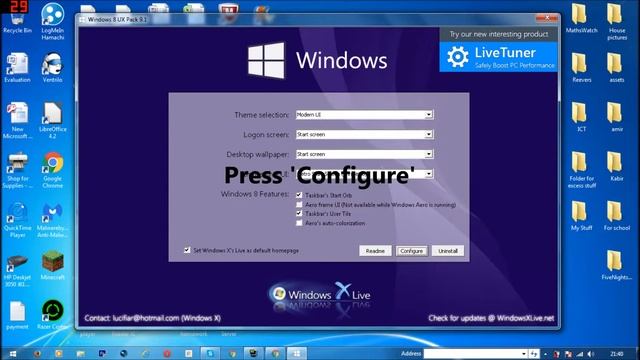Toggle Set Windows X's Live homepage checkbox
The height and width of the screenshot is (360, 640).
pos(187,250)
